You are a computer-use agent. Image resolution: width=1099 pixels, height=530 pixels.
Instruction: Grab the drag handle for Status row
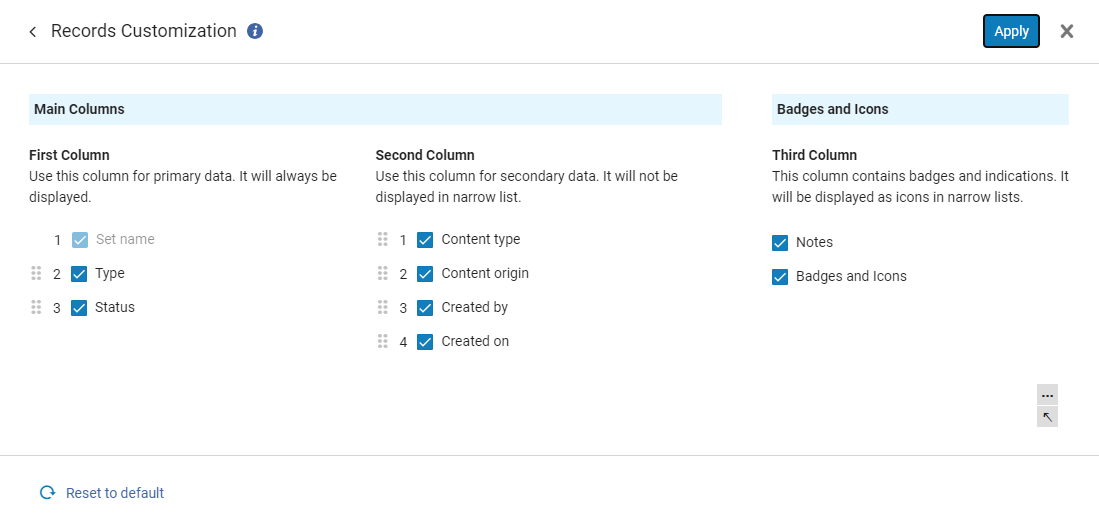coord(36,307)
